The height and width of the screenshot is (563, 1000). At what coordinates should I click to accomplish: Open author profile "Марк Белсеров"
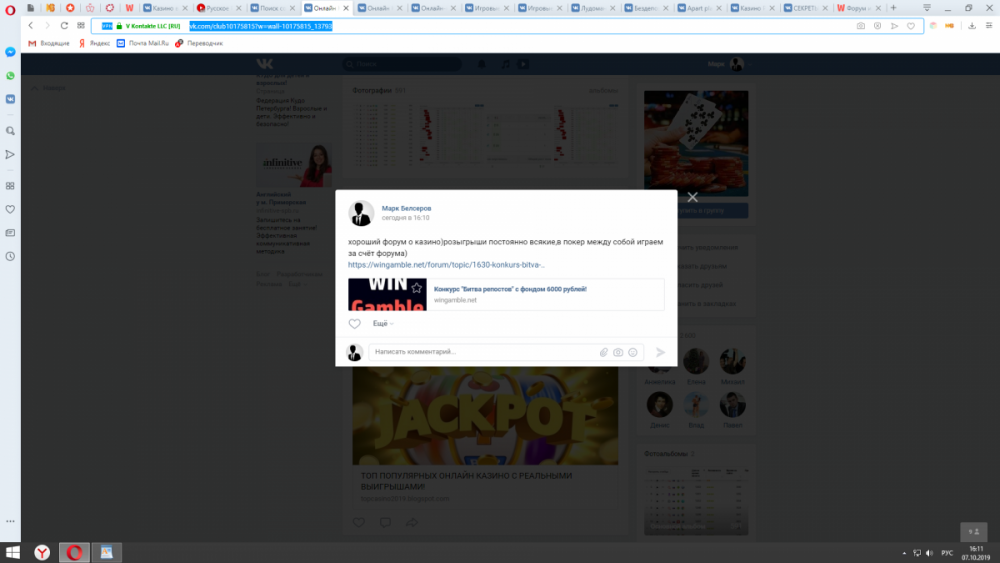click(406, 208)
